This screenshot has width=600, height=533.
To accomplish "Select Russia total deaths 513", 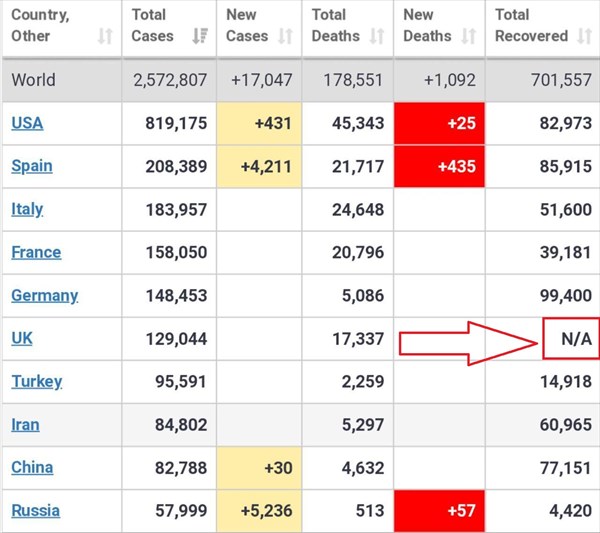I will [370, 511].
